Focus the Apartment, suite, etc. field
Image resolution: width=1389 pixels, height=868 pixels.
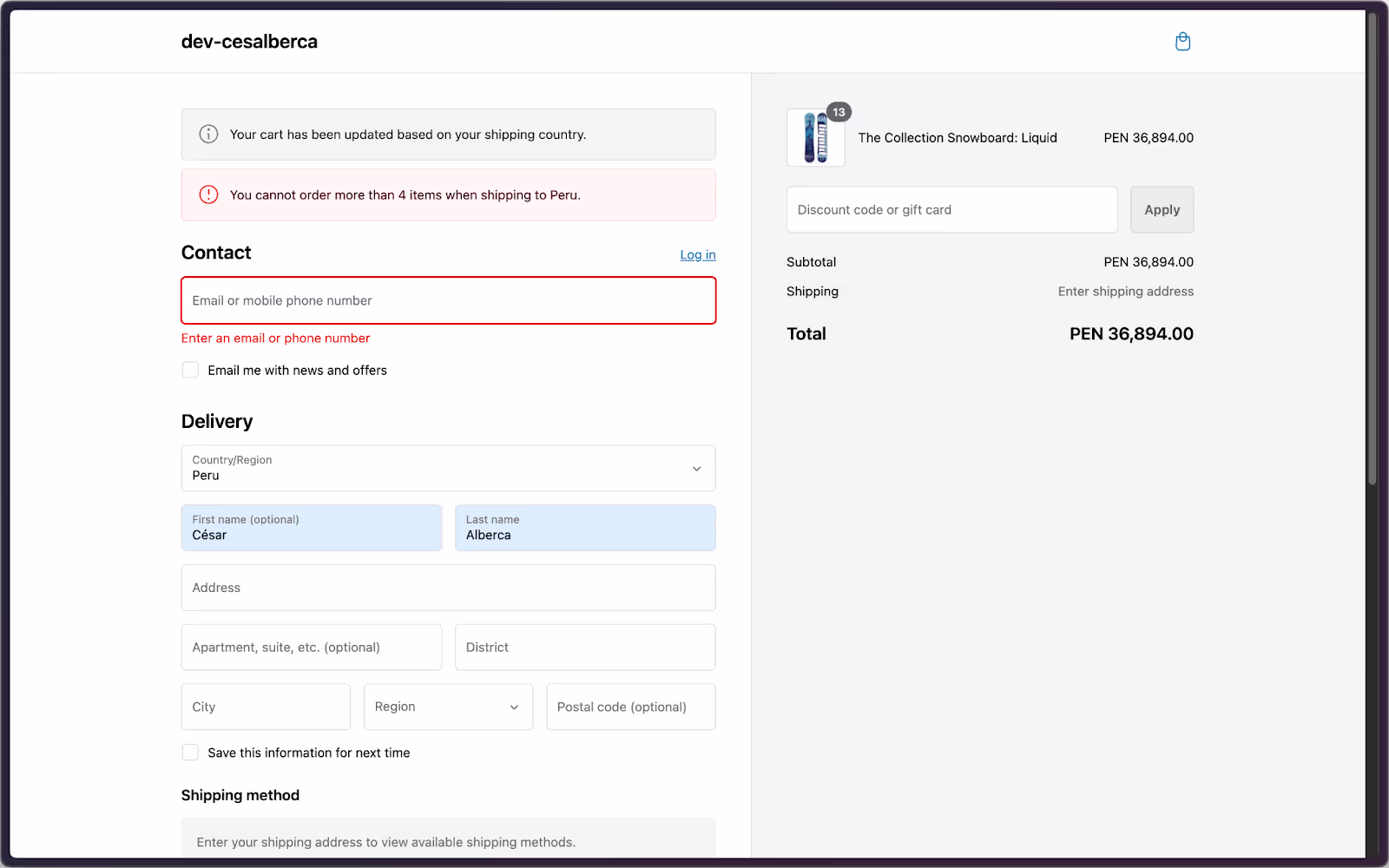click(312, 648)
